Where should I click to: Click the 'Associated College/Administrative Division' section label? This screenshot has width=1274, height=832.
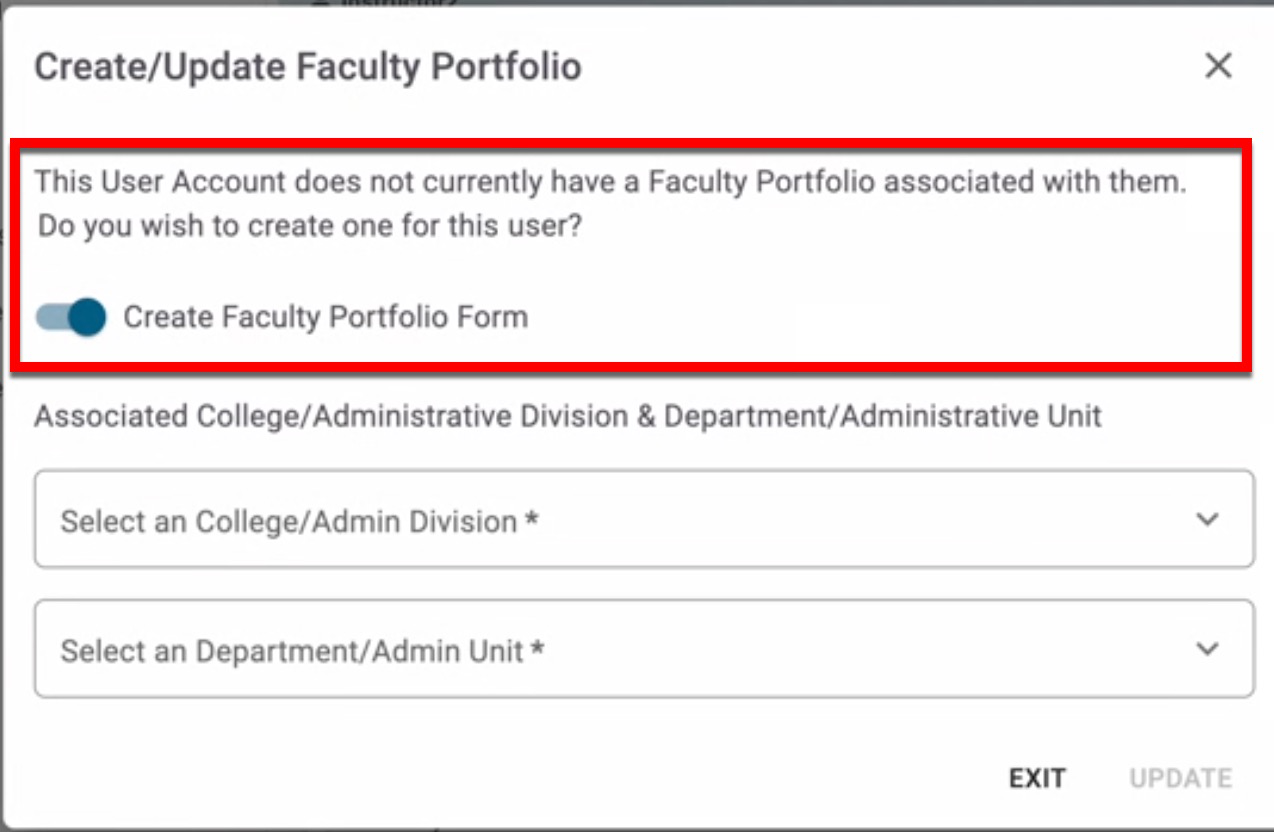click(567, 416)
